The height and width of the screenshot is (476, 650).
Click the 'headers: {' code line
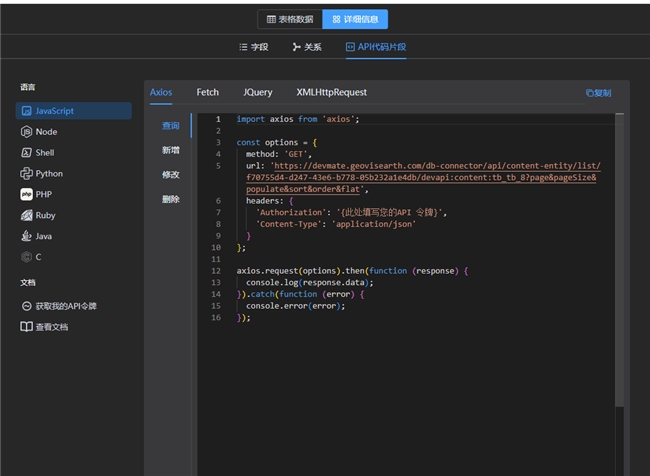(x=269, y=201)
